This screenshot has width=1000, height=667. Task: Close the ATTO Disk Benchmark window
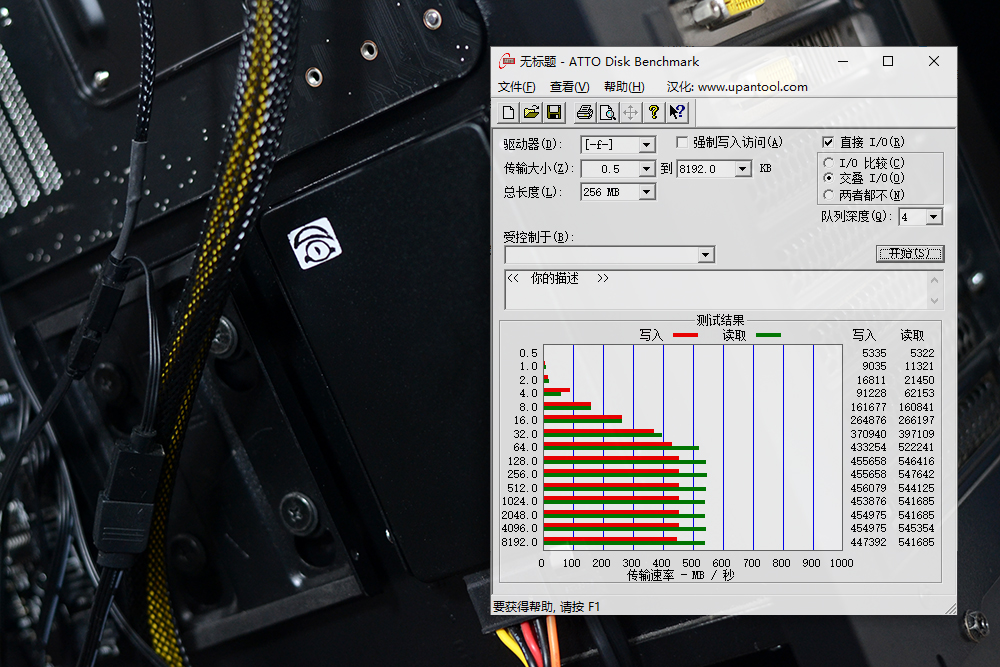(x=934, y=61)
